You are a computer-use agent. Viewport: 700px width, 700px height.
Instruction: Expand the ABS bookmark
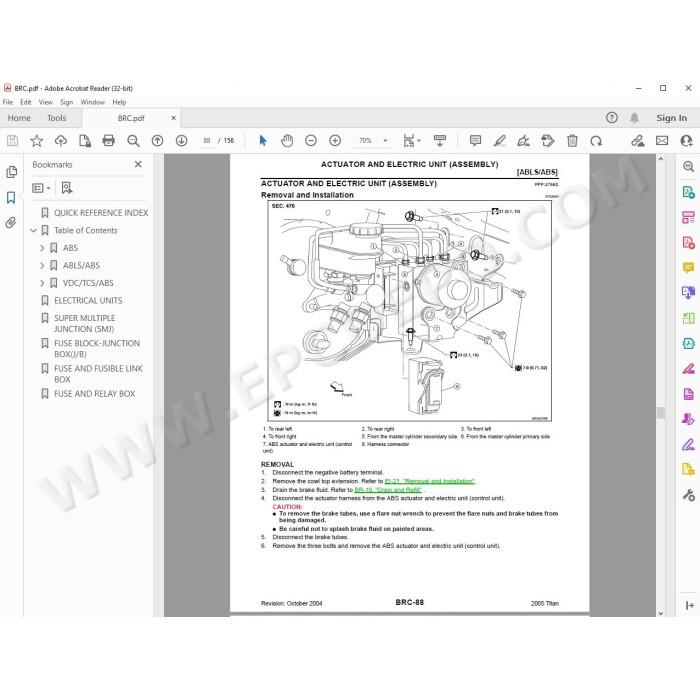point(42,248)
